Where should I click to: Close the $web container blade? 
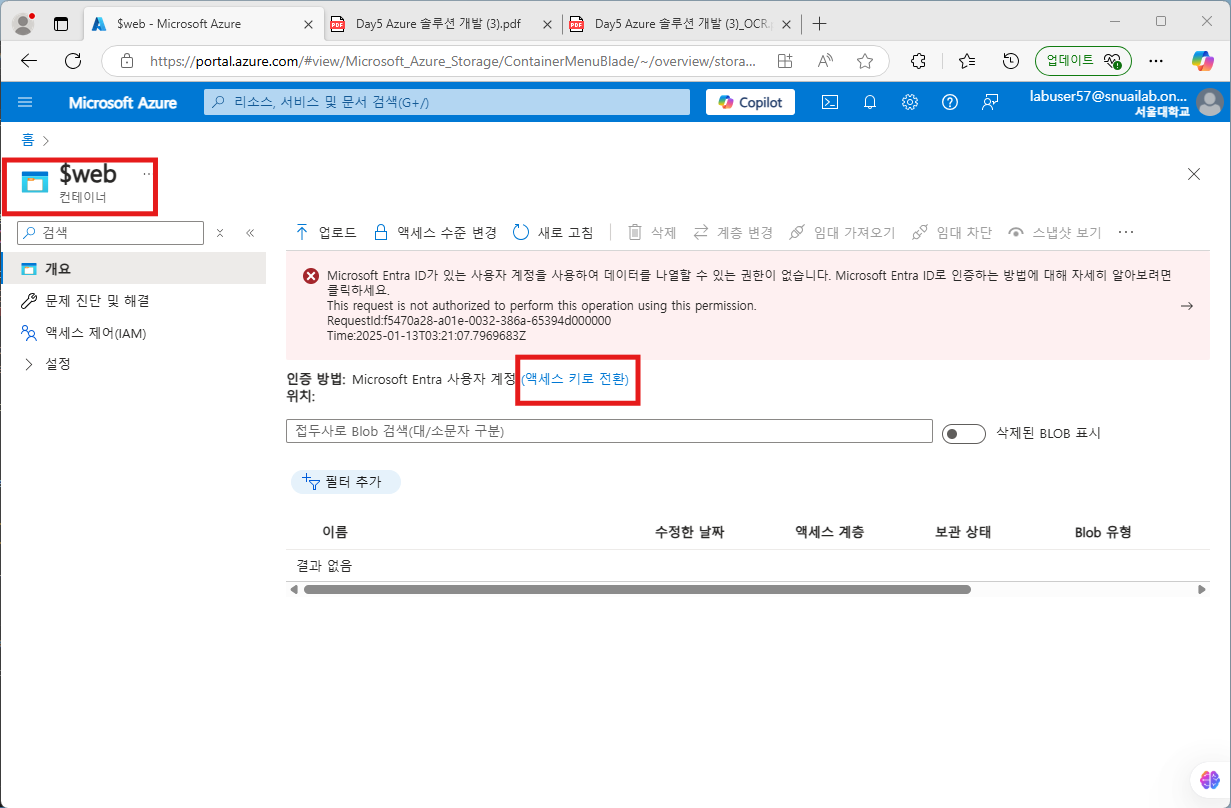(x=1193, y=174)
